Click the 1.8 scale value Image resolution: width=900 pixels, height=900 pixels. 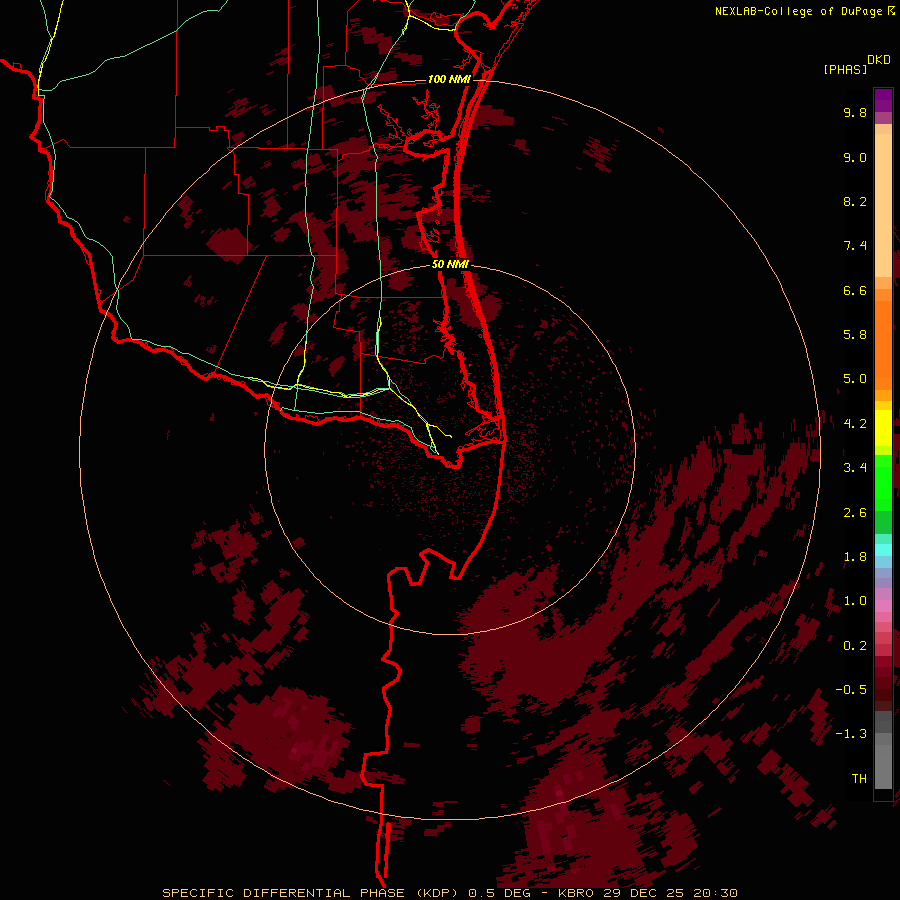[x=855, y=557]
